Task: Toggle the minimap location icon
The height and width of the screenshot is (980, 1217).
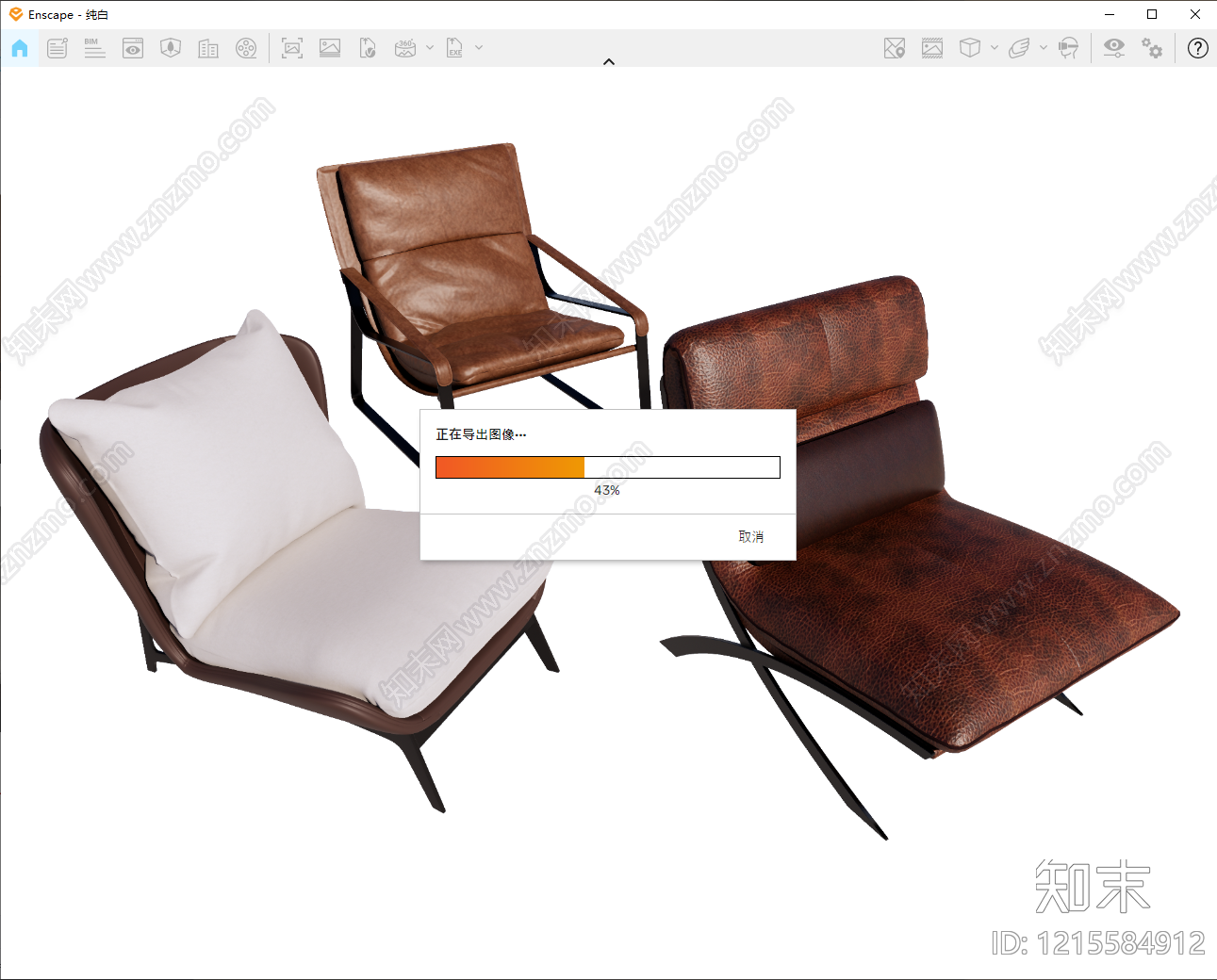Action: coord(895,48)
